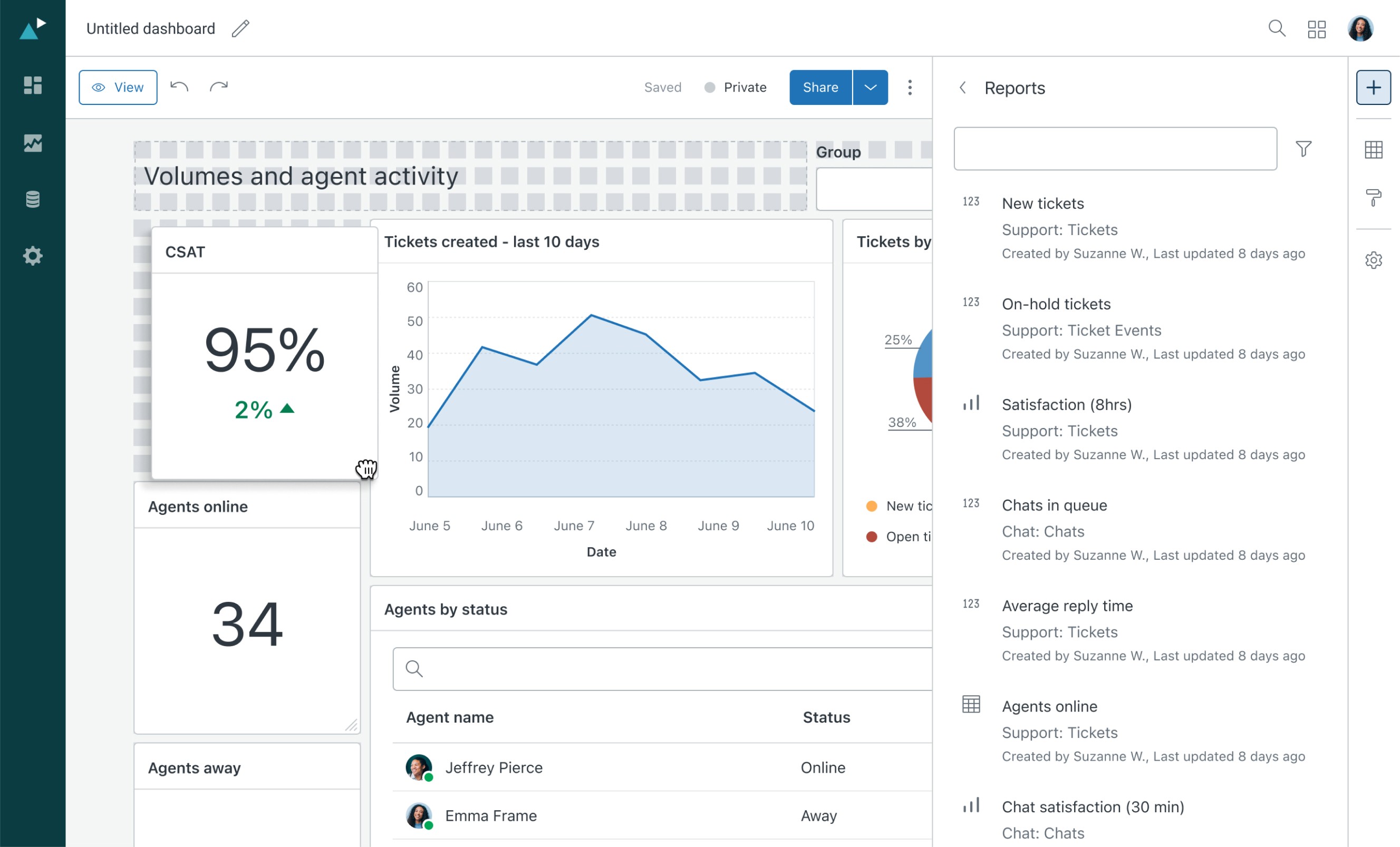Click the Reports search input field
1400x847 pixels.
[x=1115, y=149]
